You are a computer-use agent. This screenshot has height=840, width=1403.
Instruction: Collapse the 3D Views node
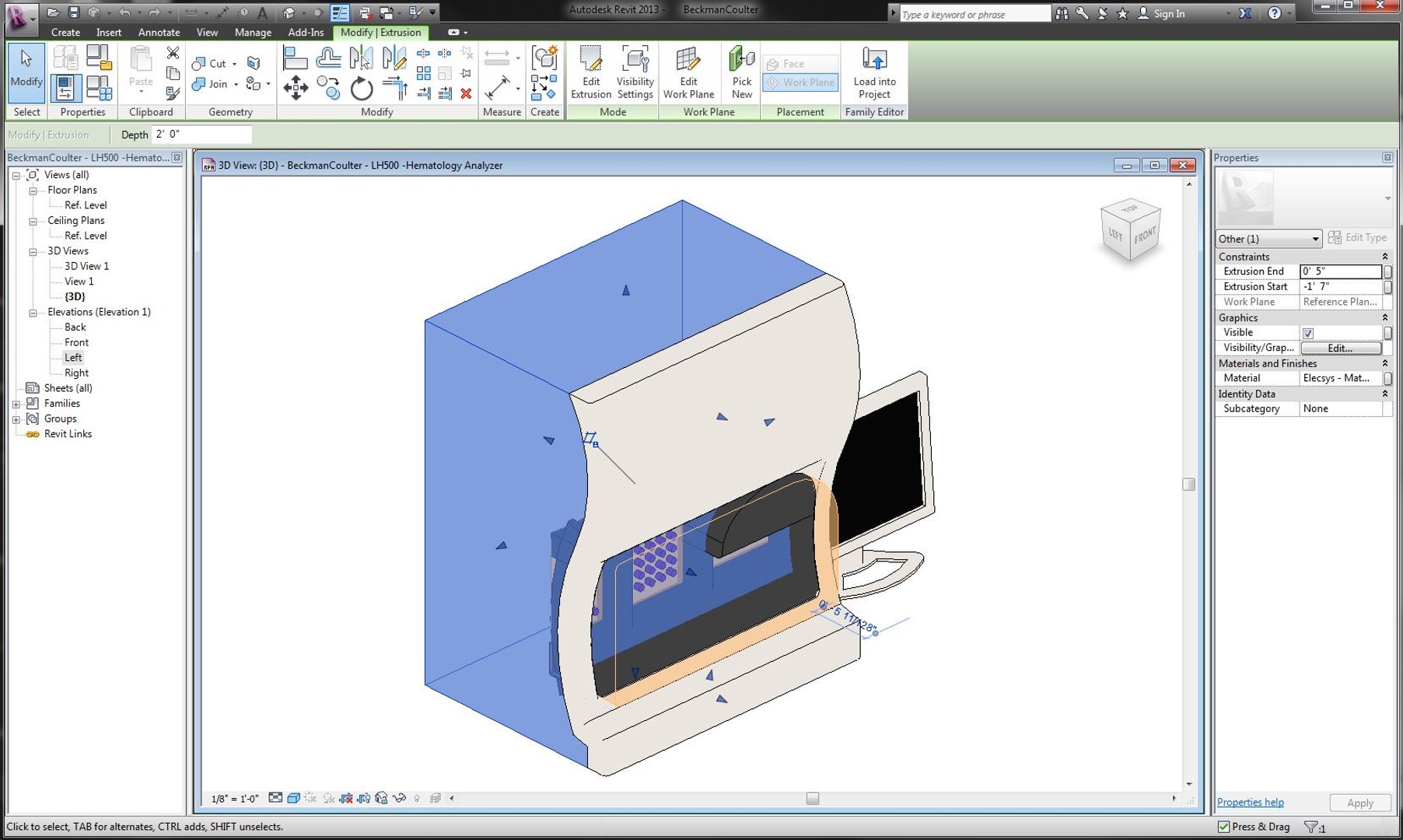(33, 251)
